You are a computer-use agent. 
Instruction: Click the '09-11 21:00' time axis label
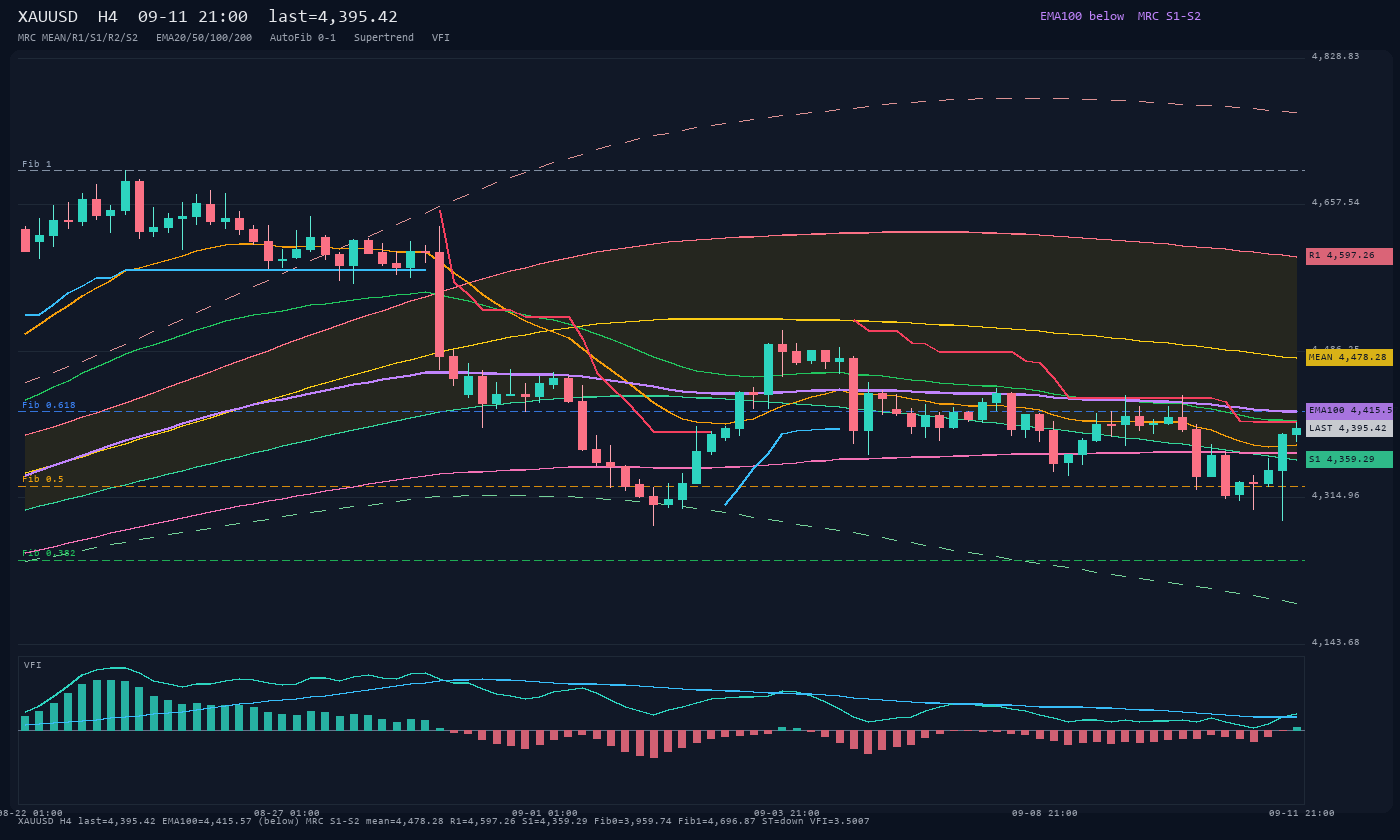point(1302,813)
